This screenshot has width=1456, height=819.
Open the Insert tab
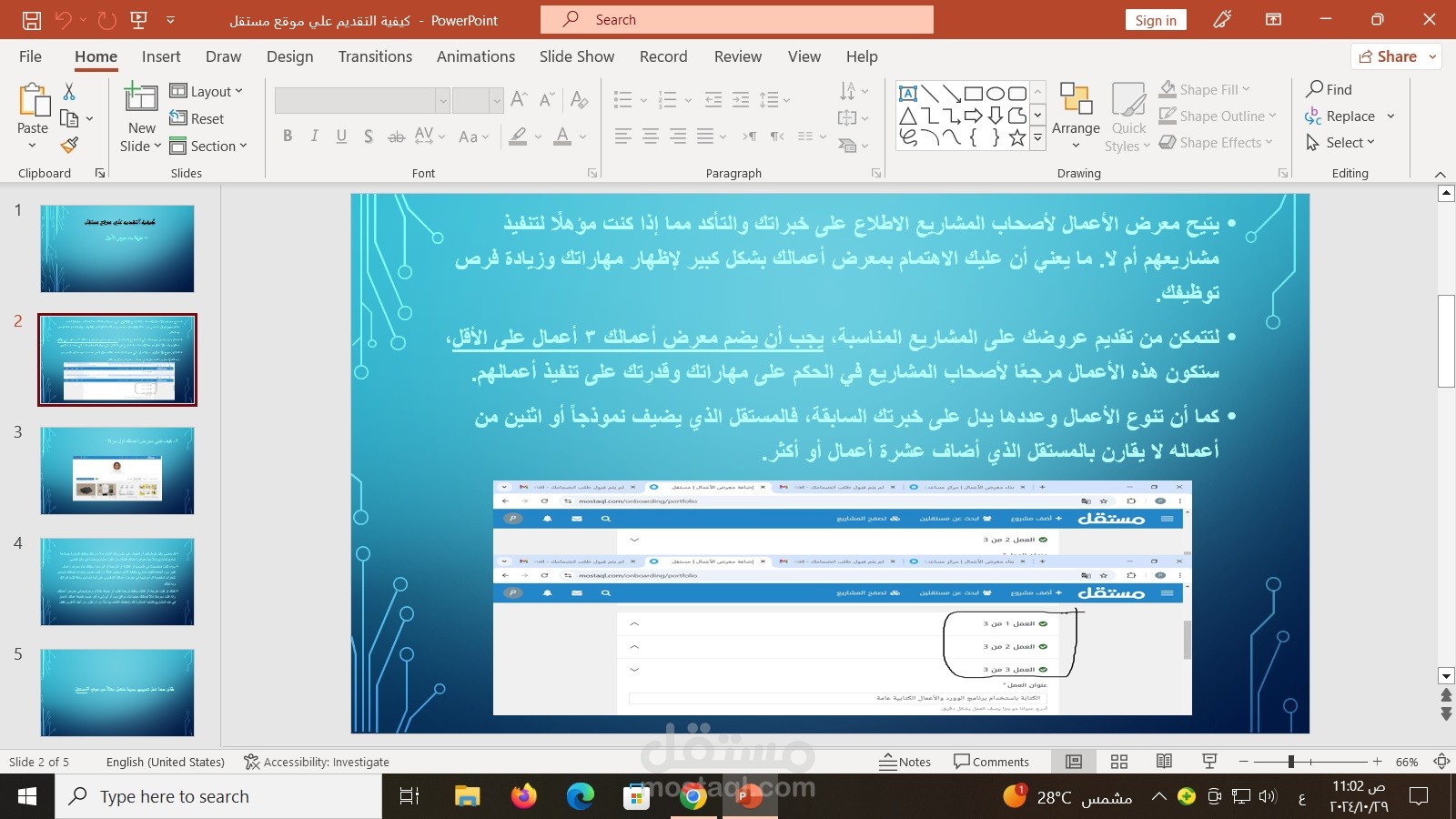[x=161, y=56]
